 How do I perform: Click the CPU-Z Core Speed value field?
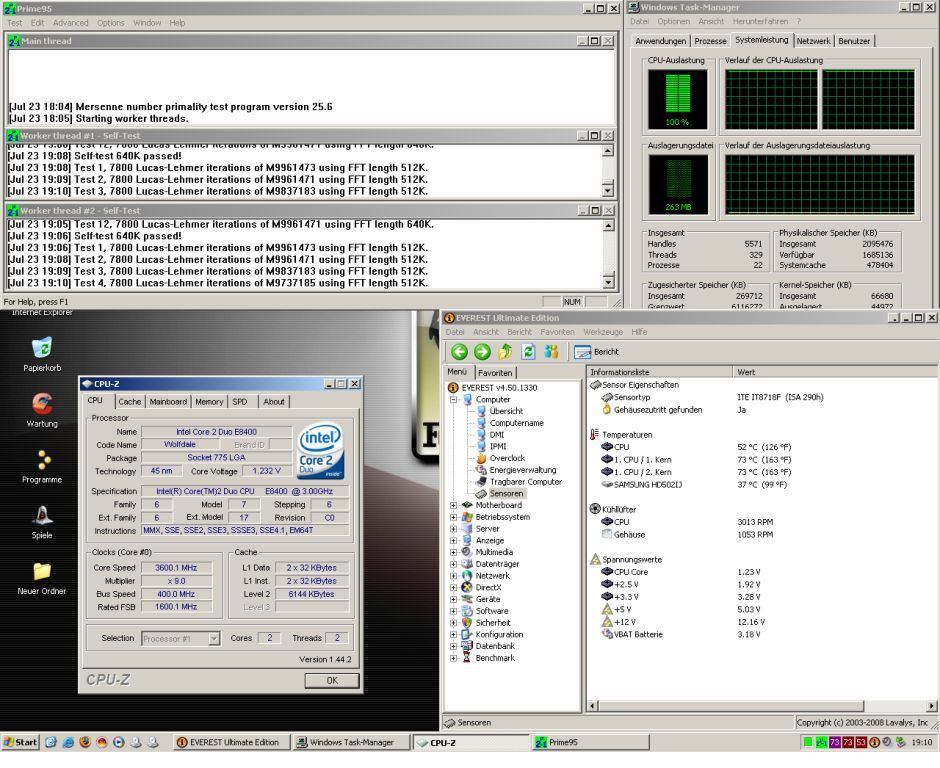click(176, 568)
